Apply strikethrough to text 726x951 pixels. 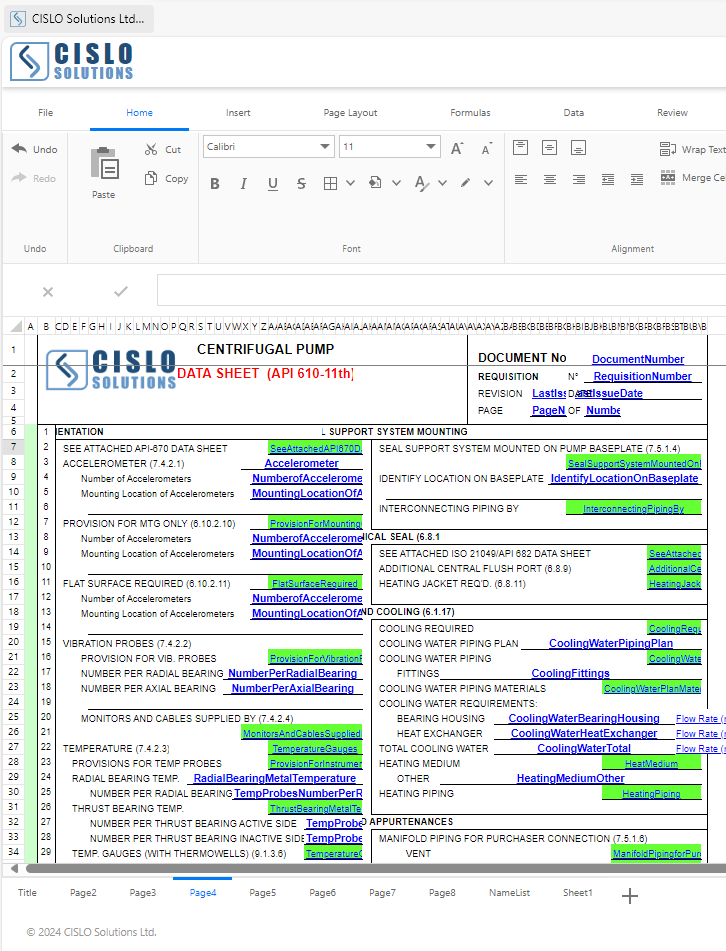point(301,184)
